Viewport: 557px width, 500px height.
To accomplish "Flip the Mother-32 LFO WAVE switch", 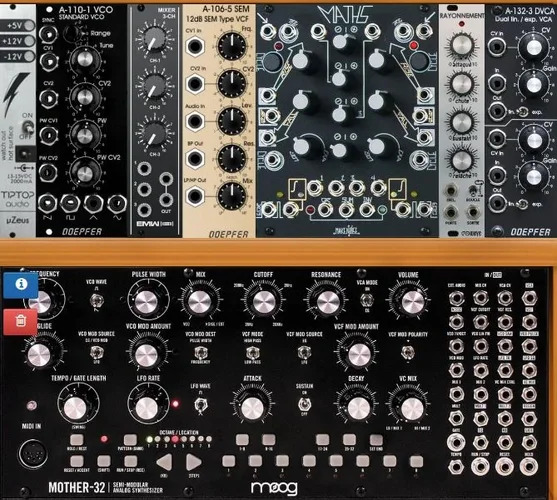I will [x=201, y=404].
